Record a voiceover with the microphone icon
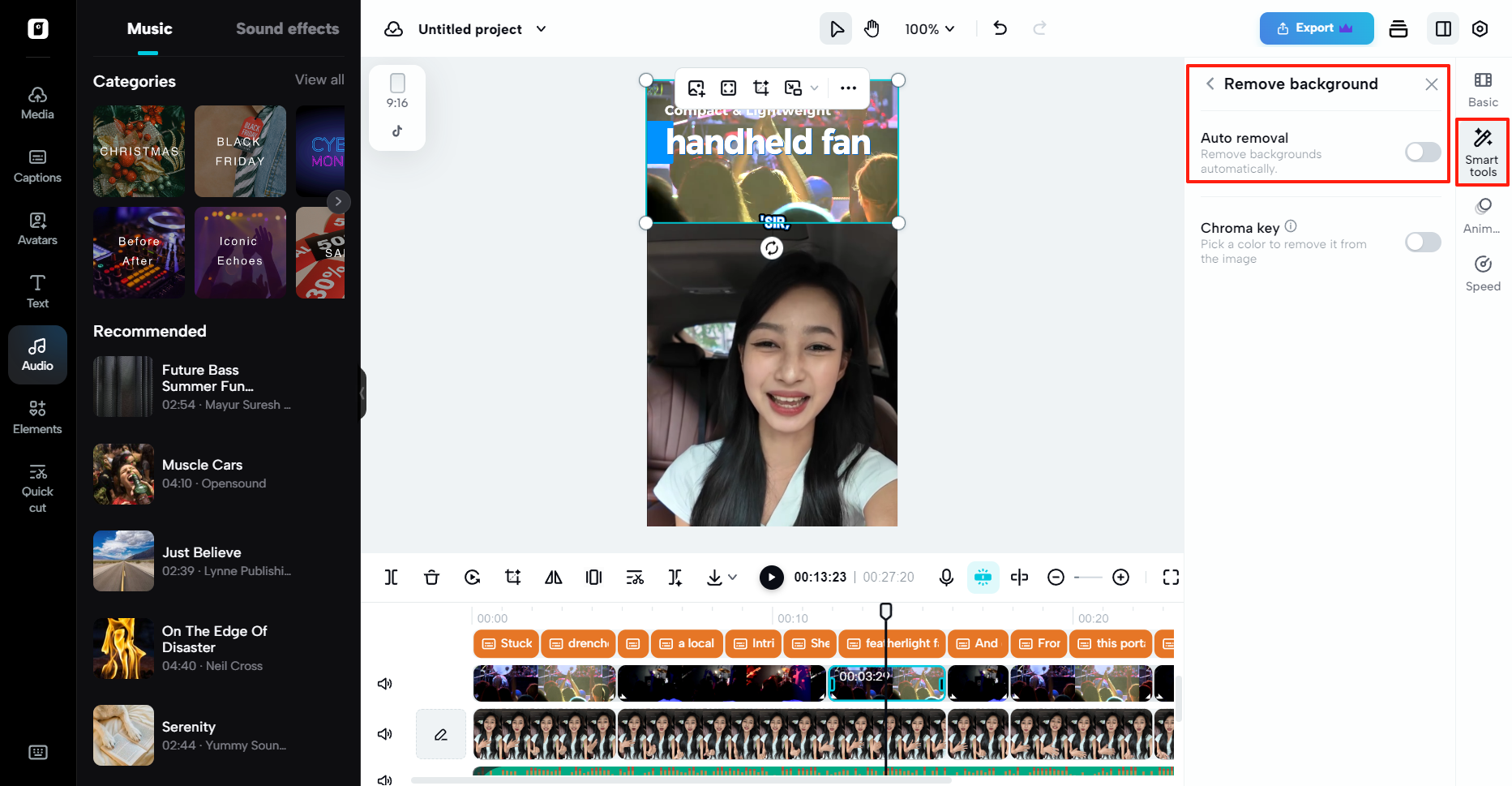Viewport: 1512px width, 786px height. click(x=946, y=577)
